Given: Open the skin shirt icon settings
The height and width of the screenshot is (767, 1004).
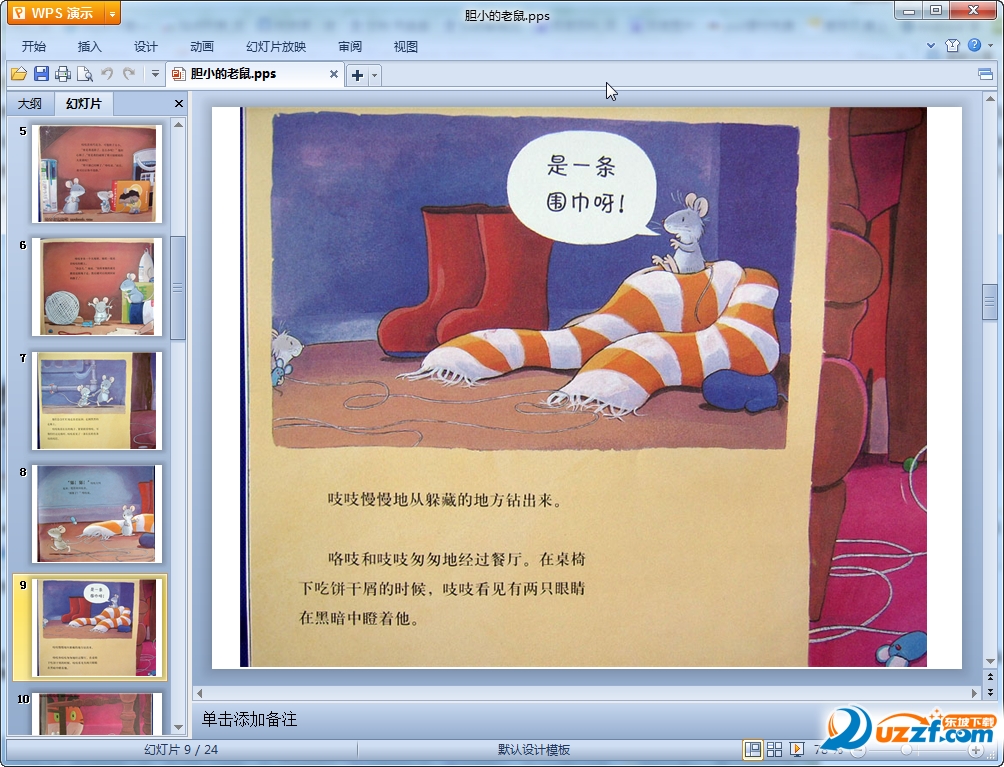Looking at the screenshot, I should pos(952,45).
